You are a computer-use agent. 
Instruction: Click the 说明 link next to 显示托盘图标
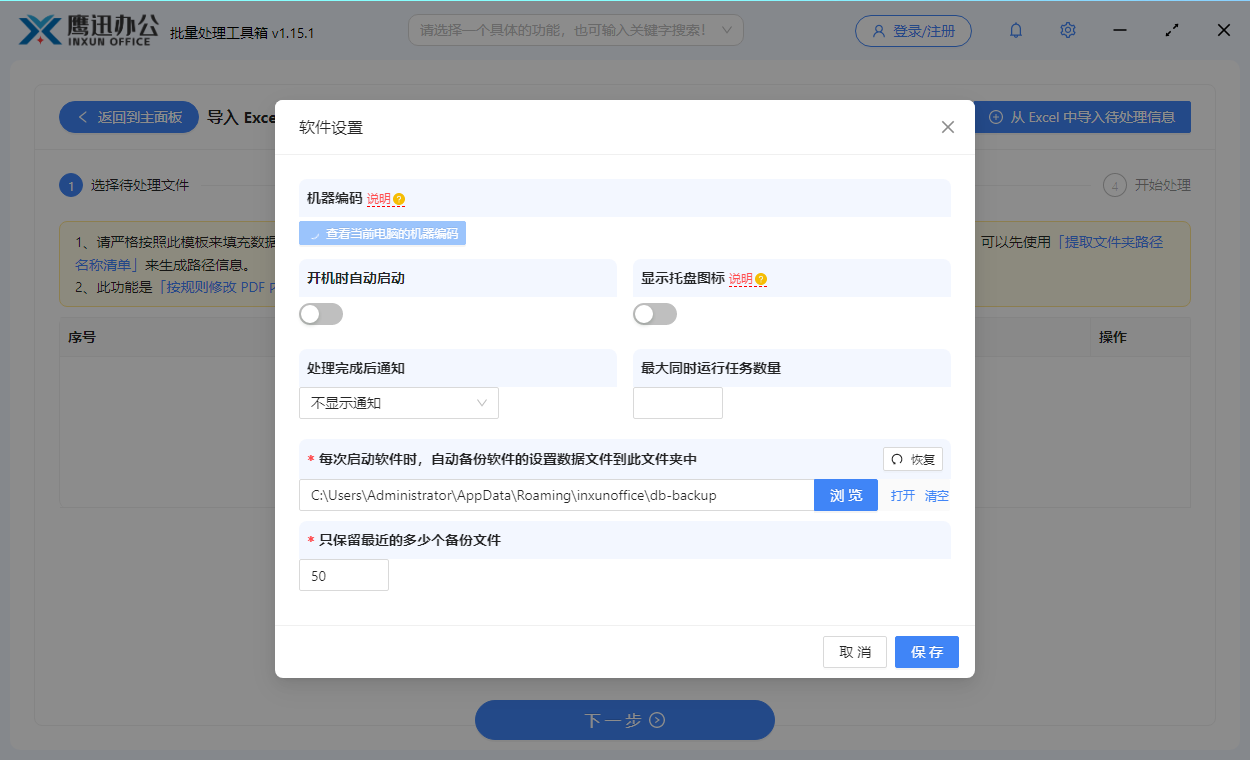pyautogui.click(x=741, y=279)
